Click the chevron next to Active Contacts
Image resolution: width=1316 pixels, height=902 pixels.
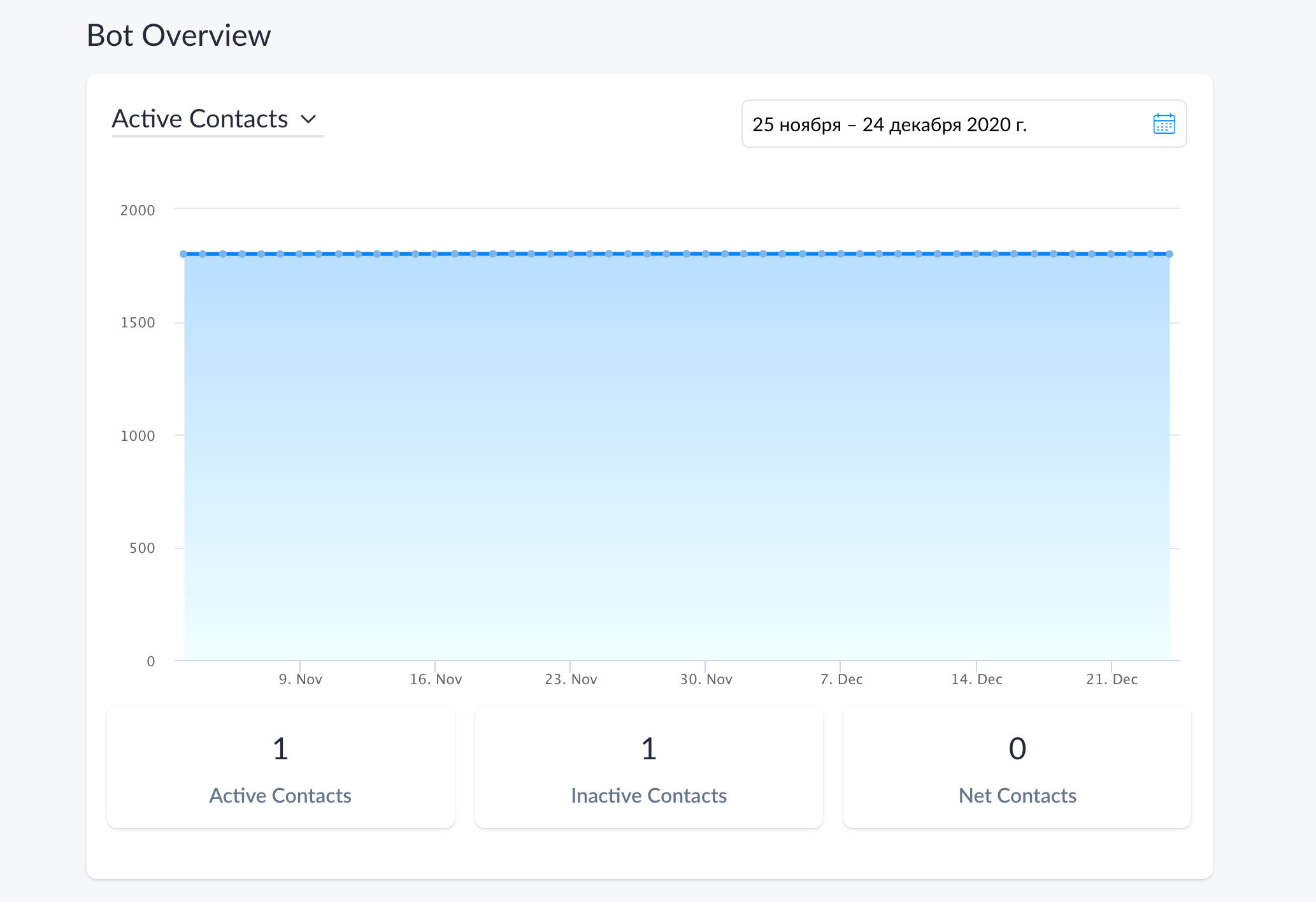[308, 119]
